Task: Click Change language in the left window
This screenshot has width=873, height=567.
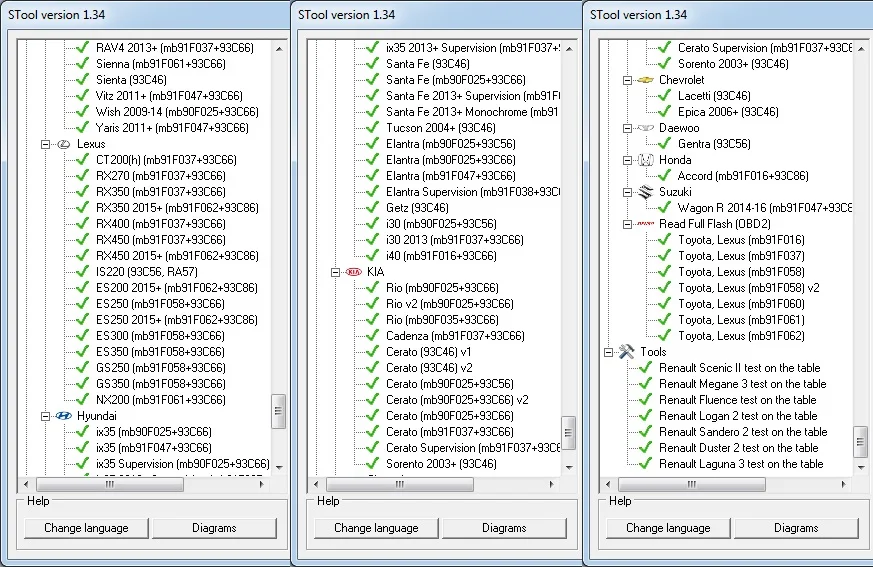Action: 86,528
